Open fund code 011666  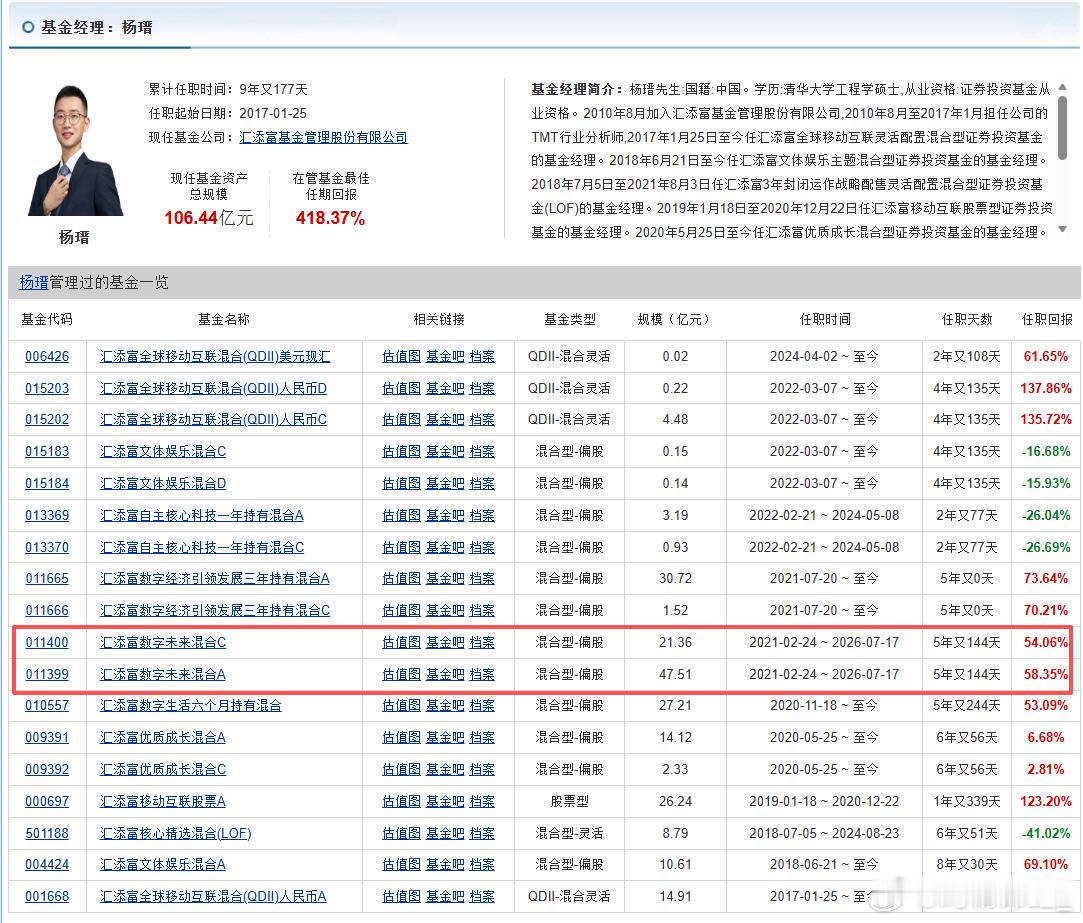(47, 610)
